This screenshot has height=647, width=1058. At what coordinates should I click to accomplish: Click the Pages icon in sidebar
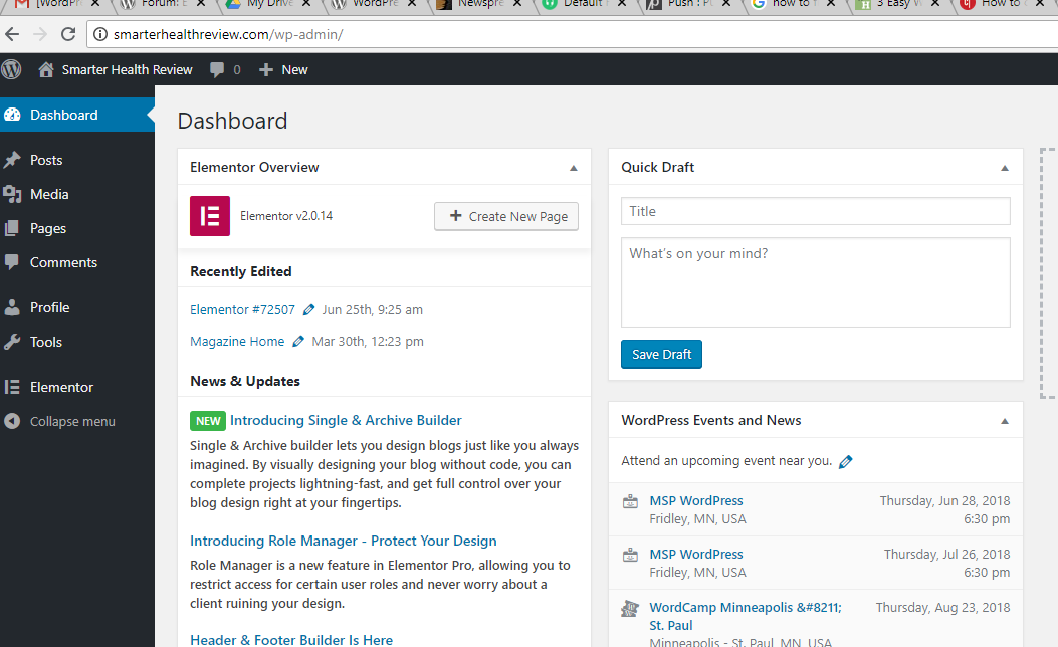11,228
